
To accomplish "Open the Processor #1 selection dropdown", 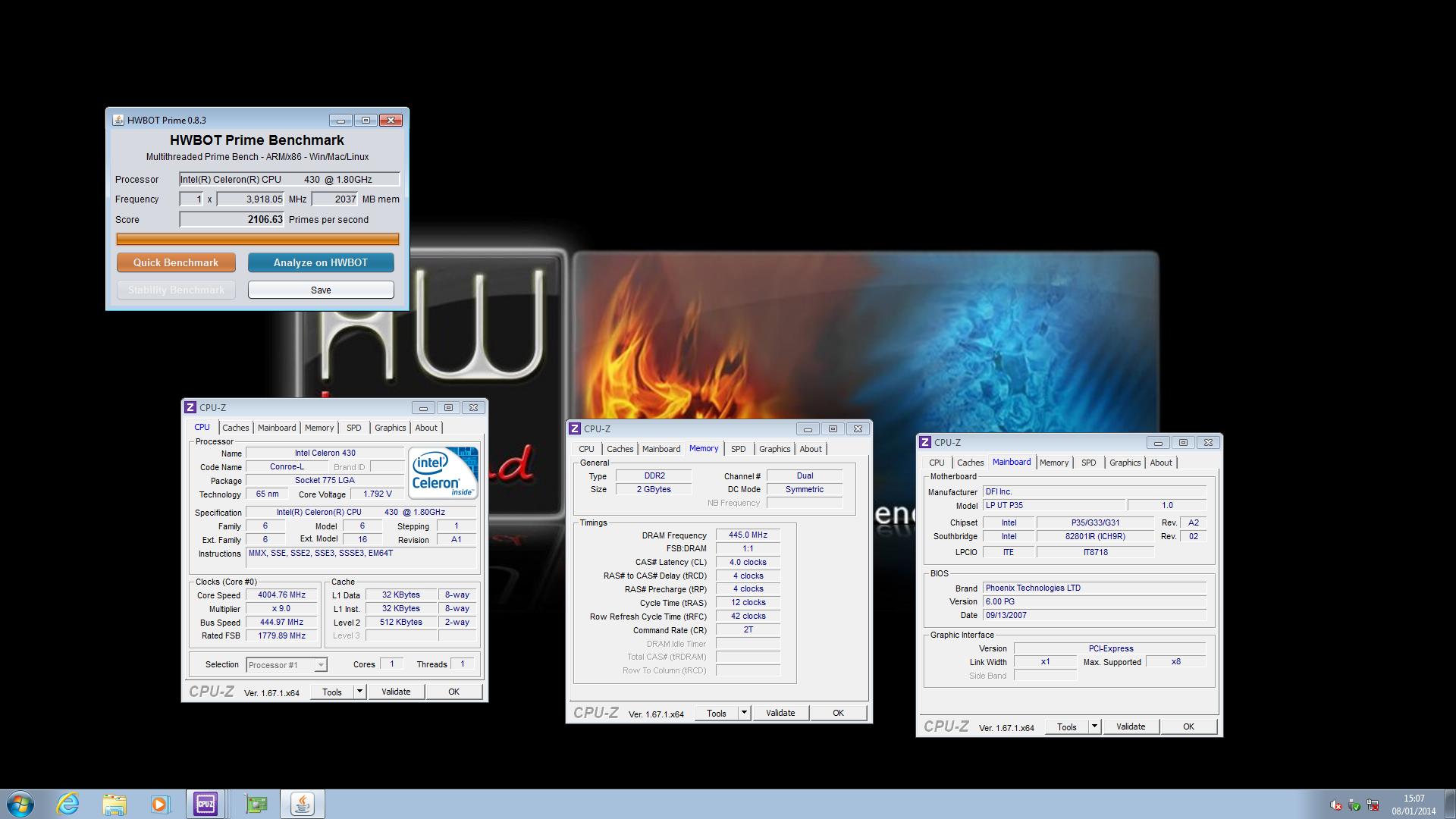I will 287,665.
